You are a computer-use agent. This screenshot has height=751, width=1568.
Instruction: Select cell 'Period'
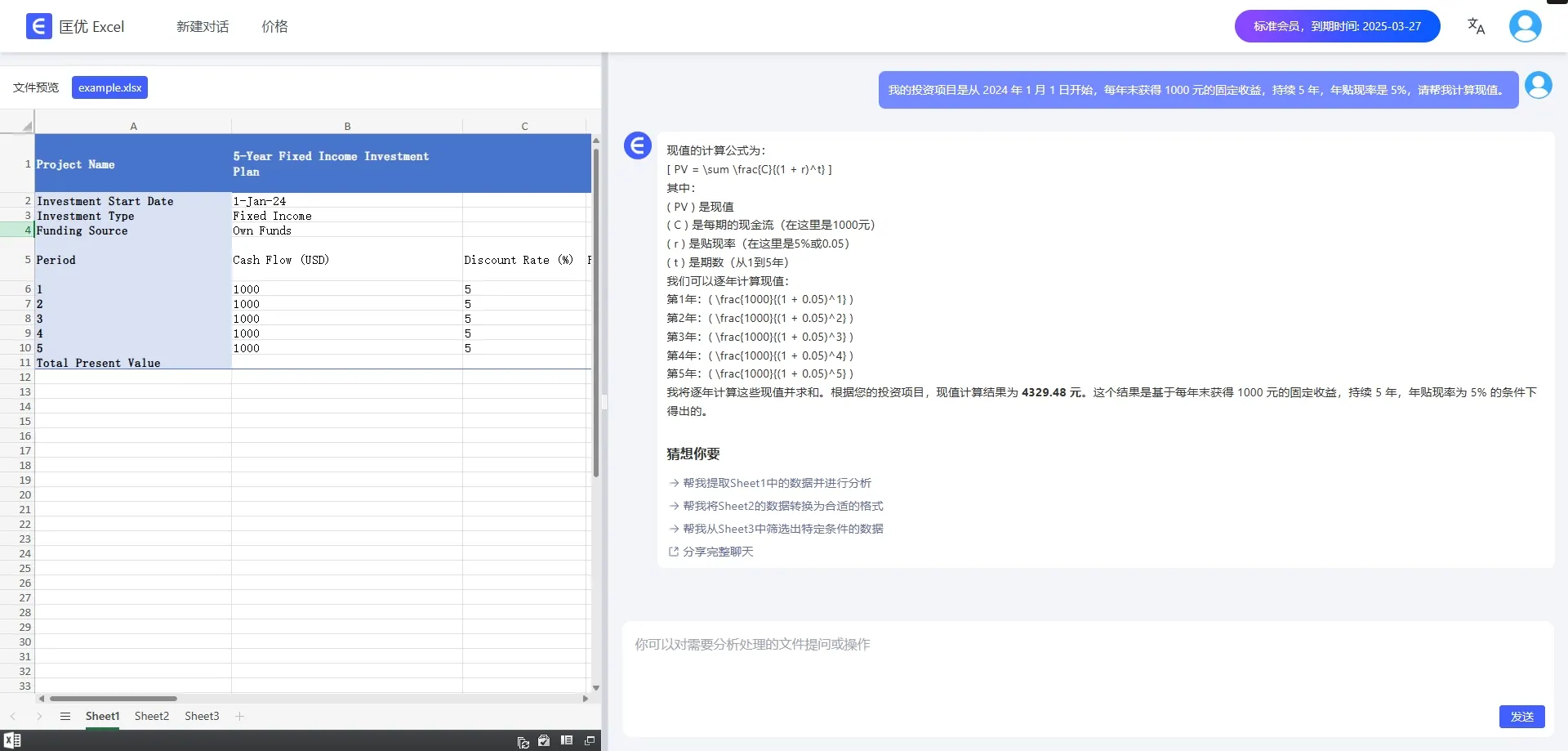pos(133,260)
